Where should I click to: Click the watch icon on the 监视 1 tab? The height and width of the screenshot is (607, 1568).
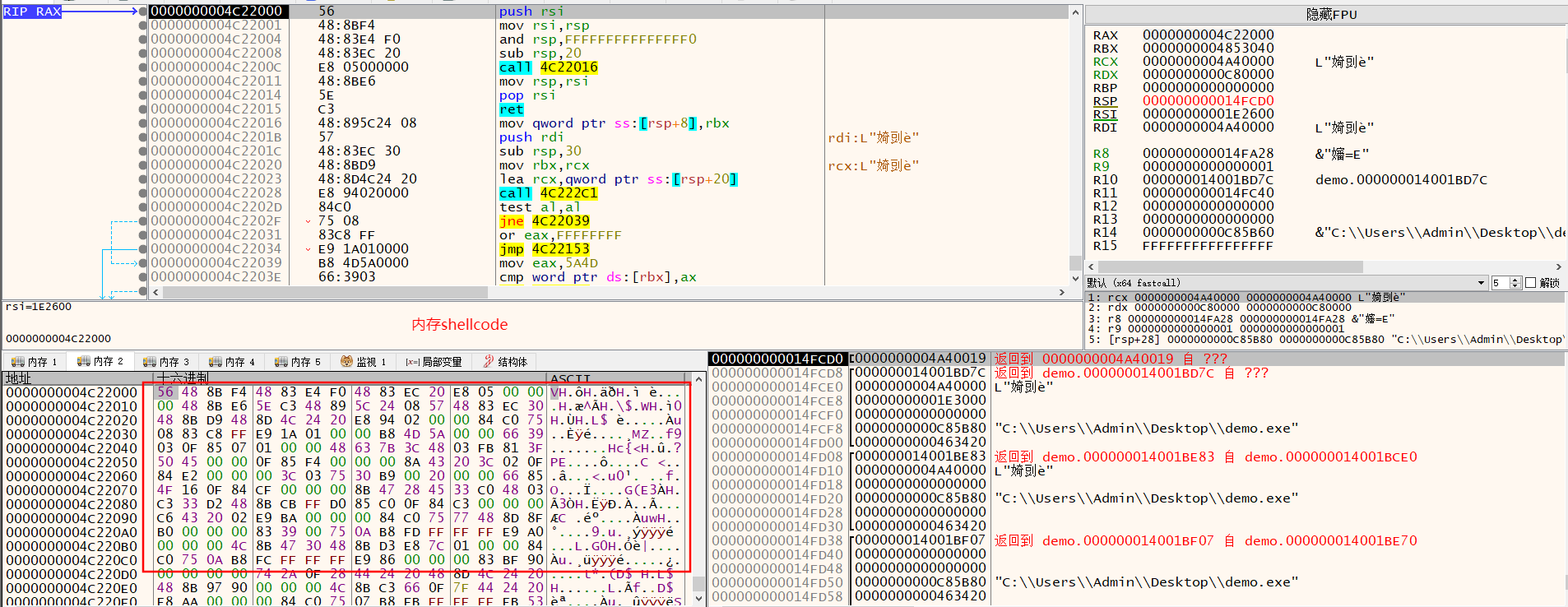pos(346,362)
